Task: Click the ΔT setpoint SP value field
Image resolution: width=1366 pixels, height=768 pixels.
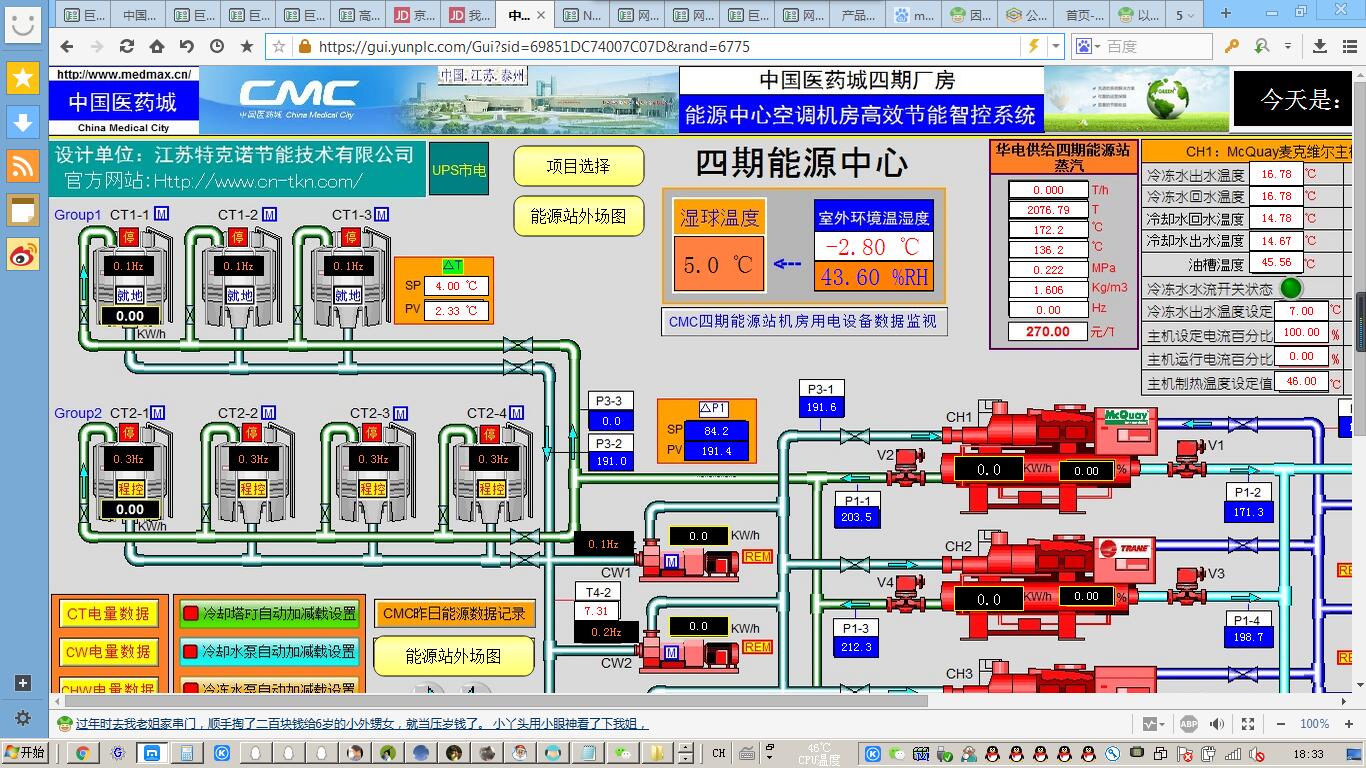Action: click(x=457, y=286)
